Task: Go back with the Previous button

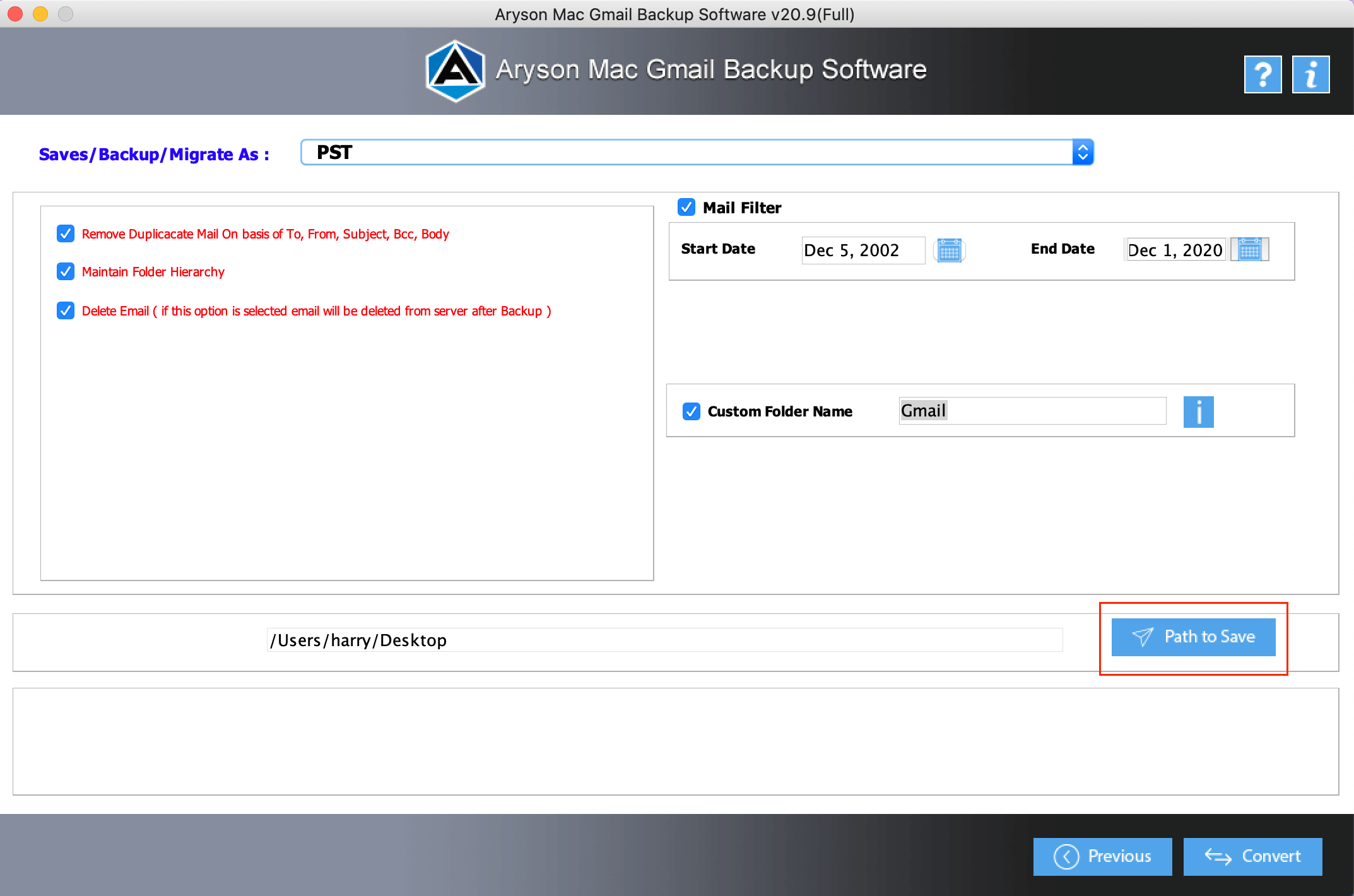Action: click(1102, 856)
